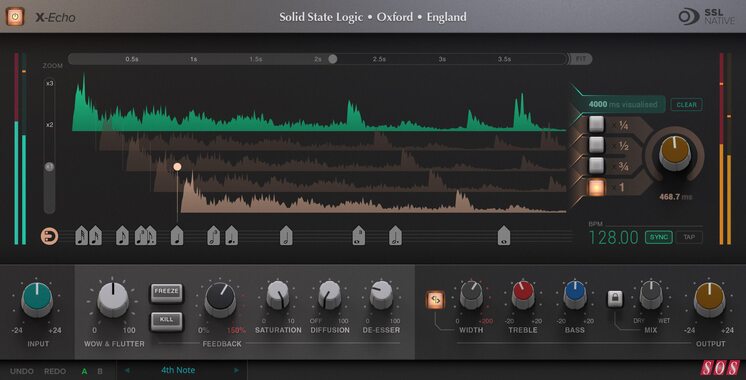Click the Diffusion knob
This screenshot has width=746, height=380.
click(330, 295)
